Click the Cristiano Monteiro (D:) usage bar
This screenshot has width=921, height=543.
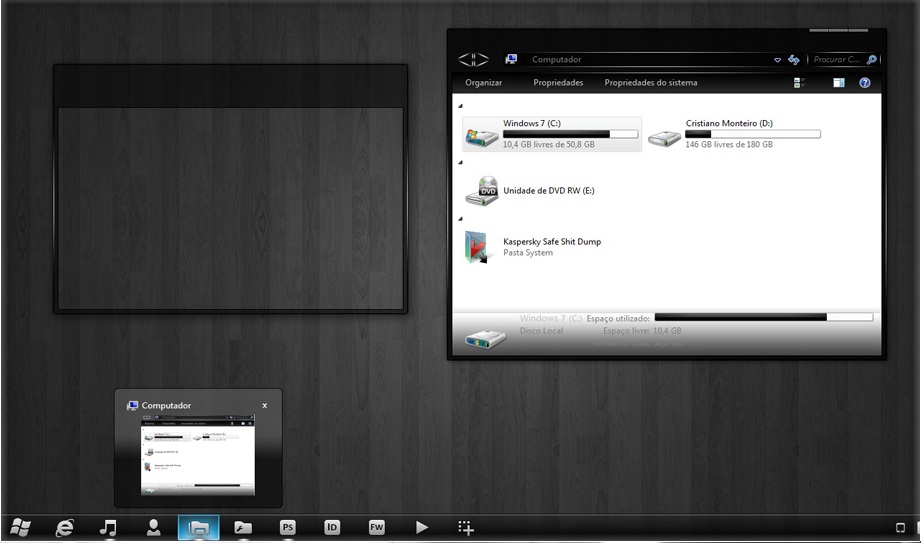click(752, 134)
